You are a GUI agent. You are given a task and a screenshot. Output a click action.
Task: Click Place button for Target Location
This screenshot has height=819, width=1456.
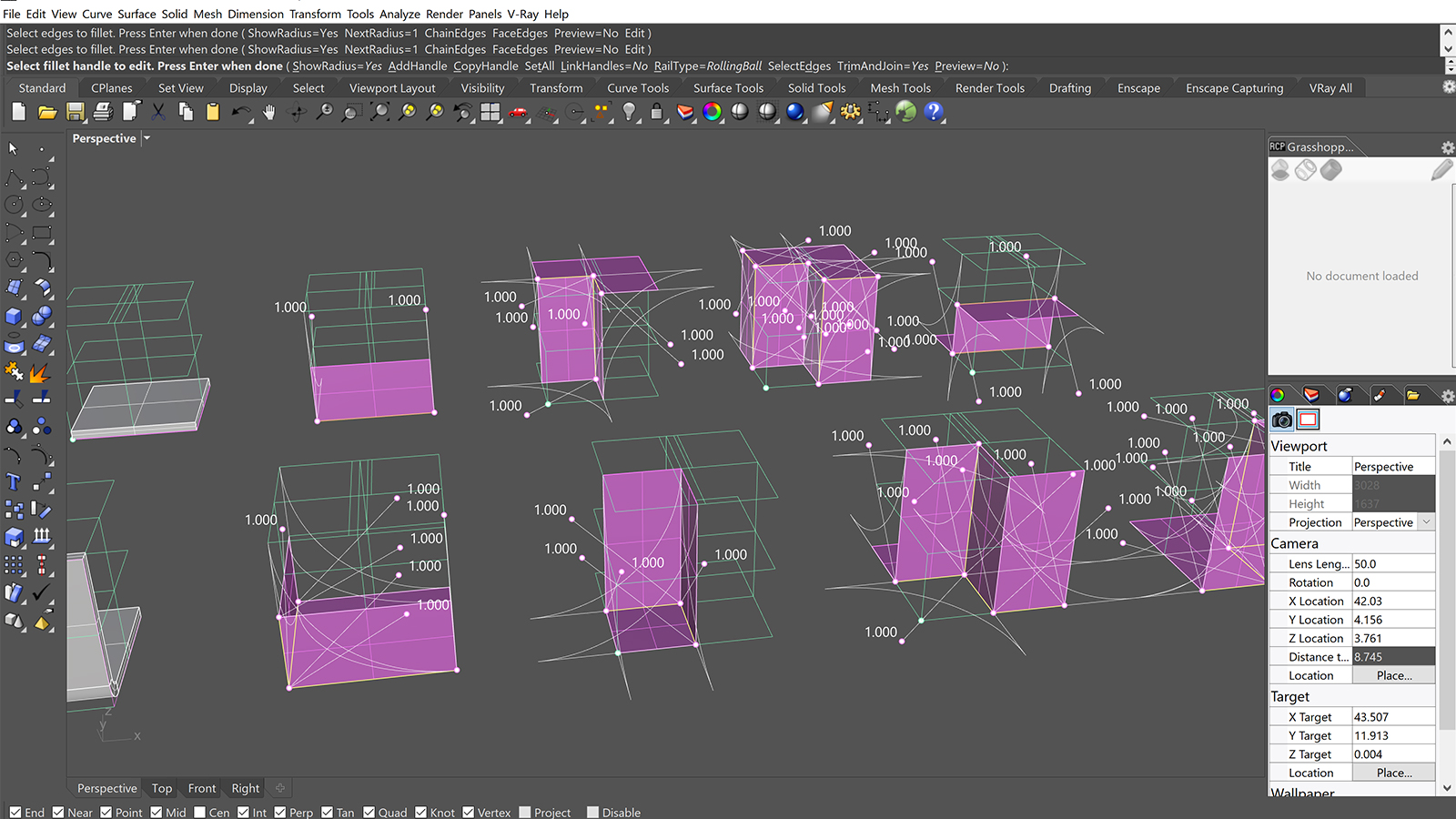[1393, 773]
